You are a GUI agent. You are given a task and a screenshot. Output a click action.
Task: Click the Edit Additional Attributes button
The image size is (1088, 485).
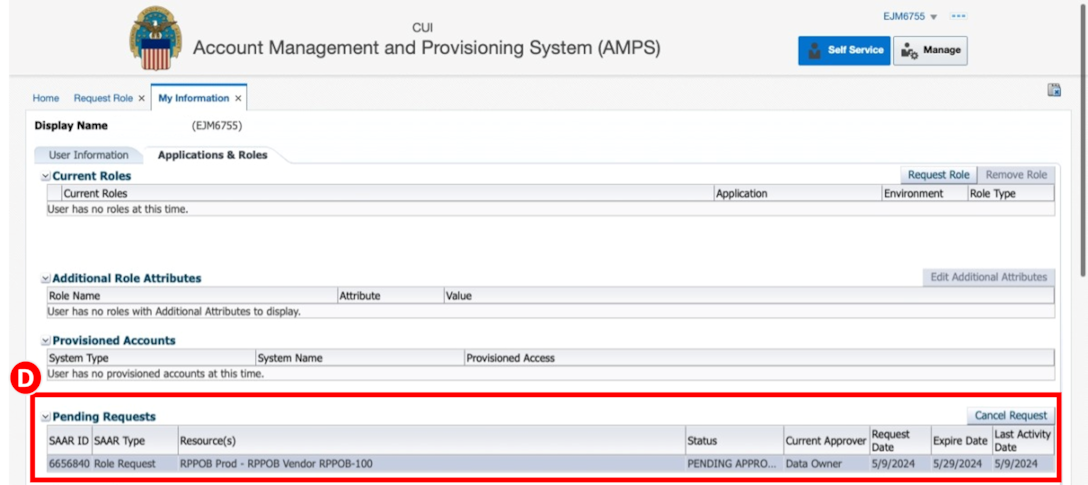coord(989,277)
